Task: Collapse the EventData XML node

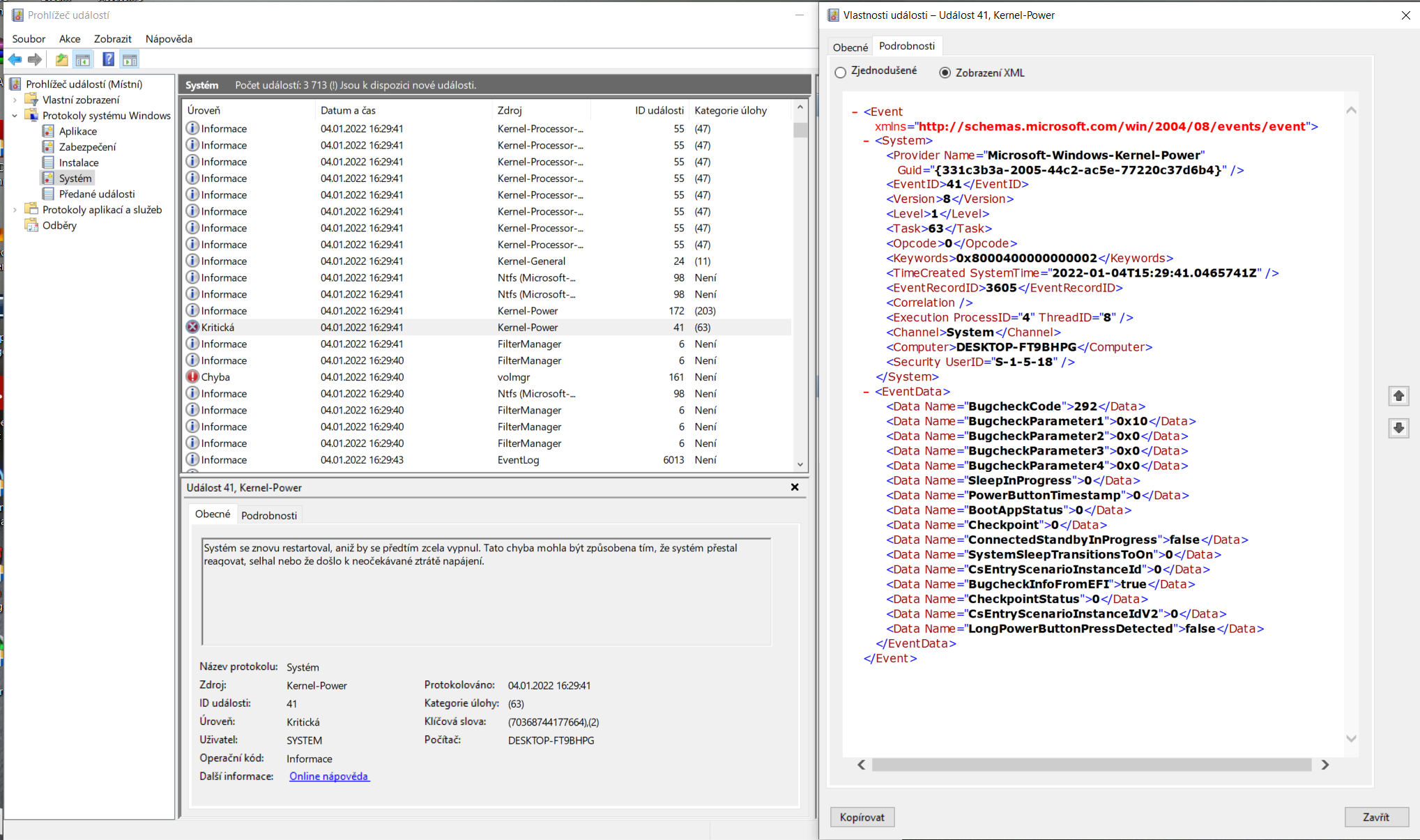Action: [866, 392]
